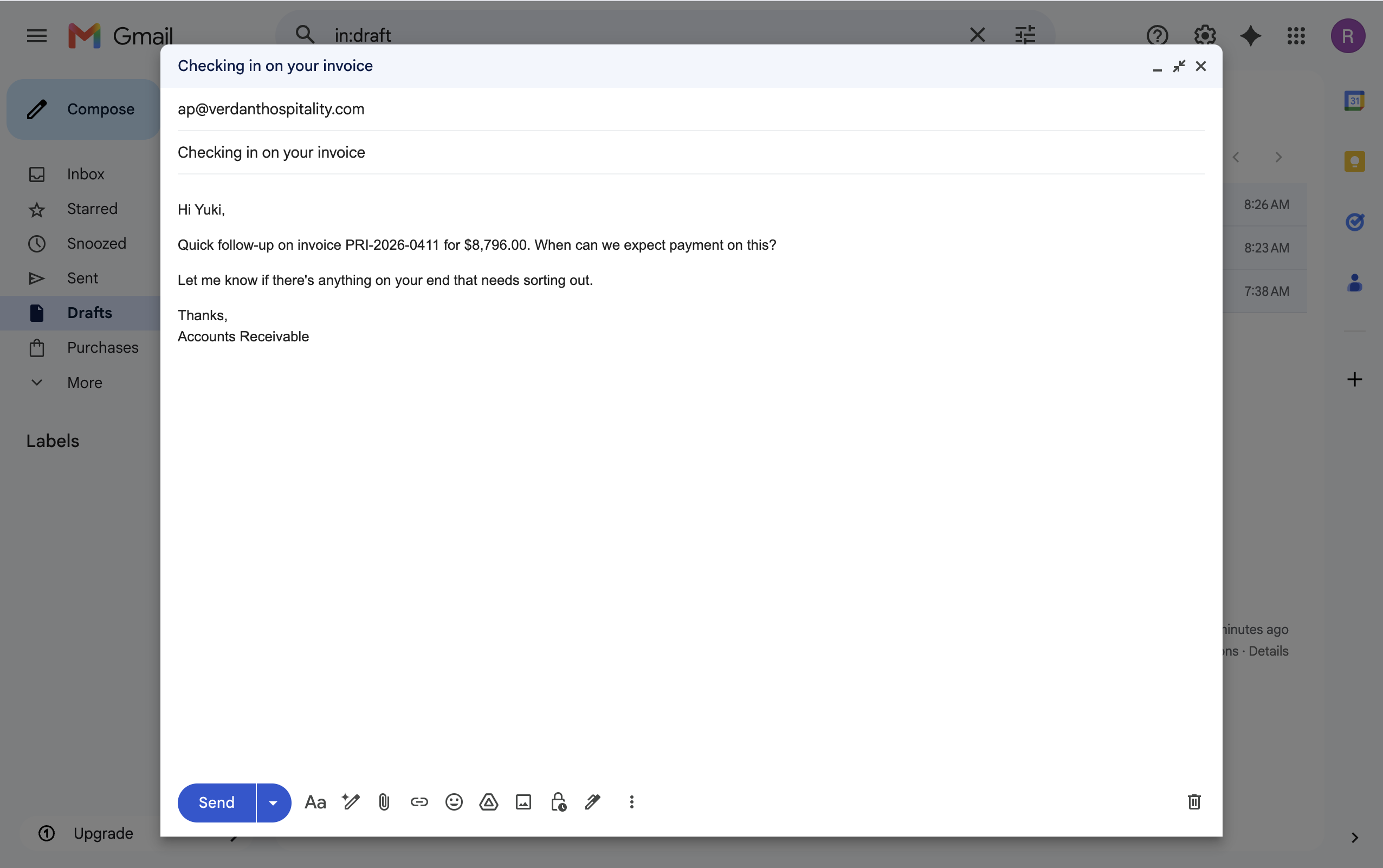Exit full screen on compose window
Screen dimensions: 1383x868
1179,67
